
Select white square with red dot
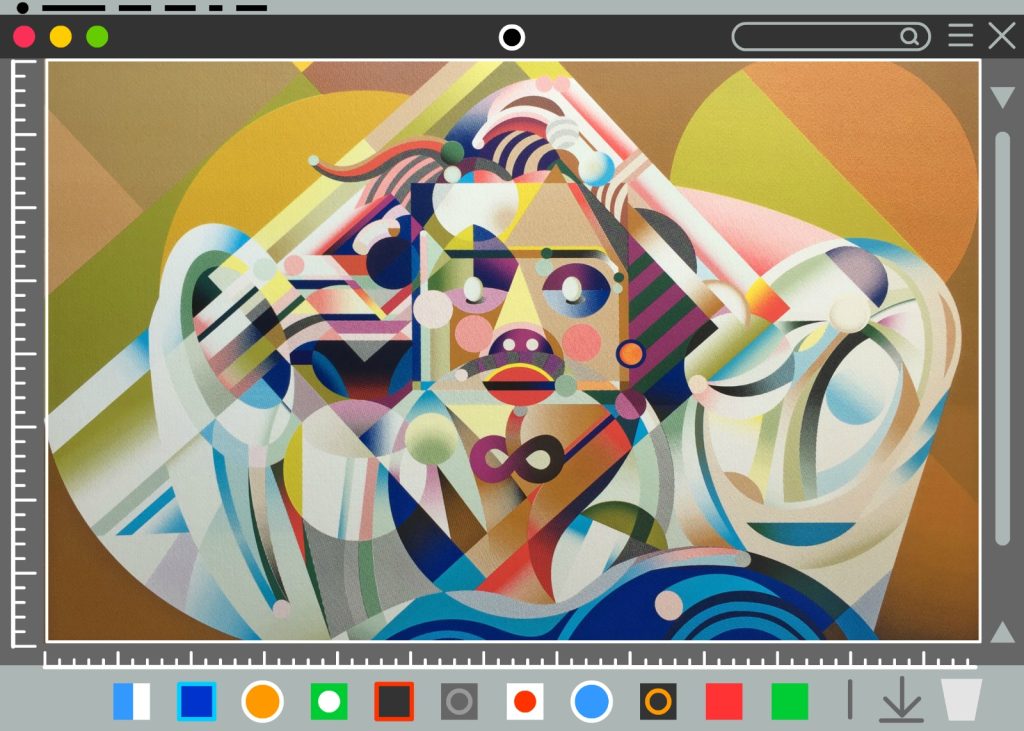[525, 701]
